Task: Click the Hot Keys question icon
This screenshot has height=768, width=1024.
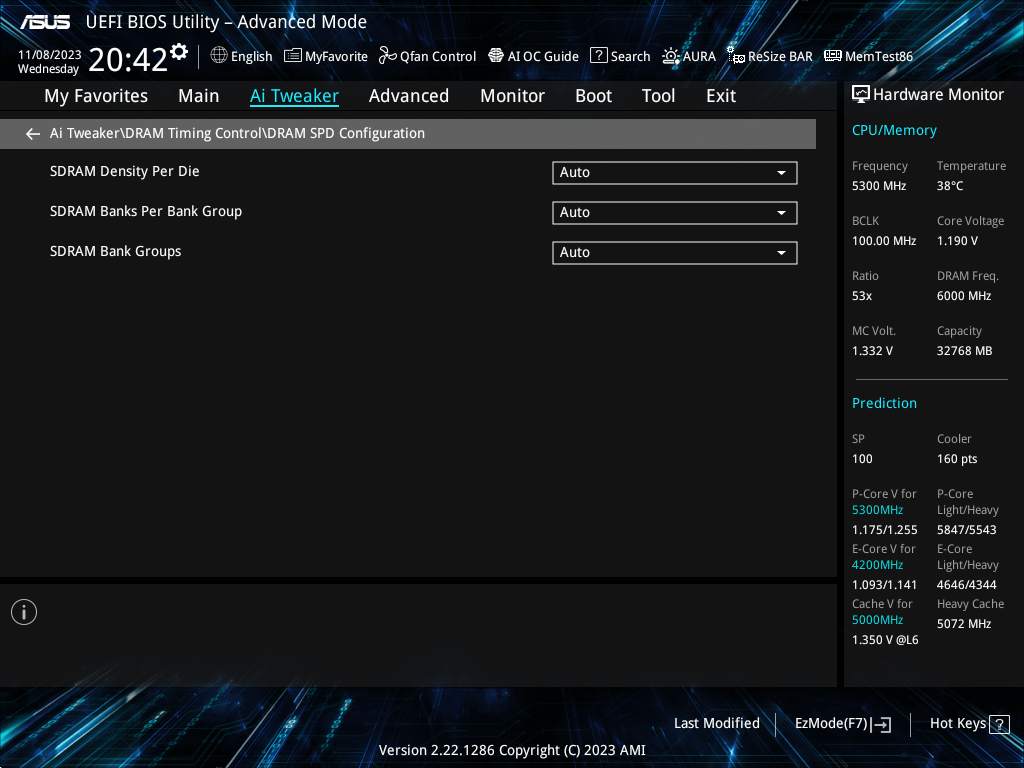Action: (999, 724)
